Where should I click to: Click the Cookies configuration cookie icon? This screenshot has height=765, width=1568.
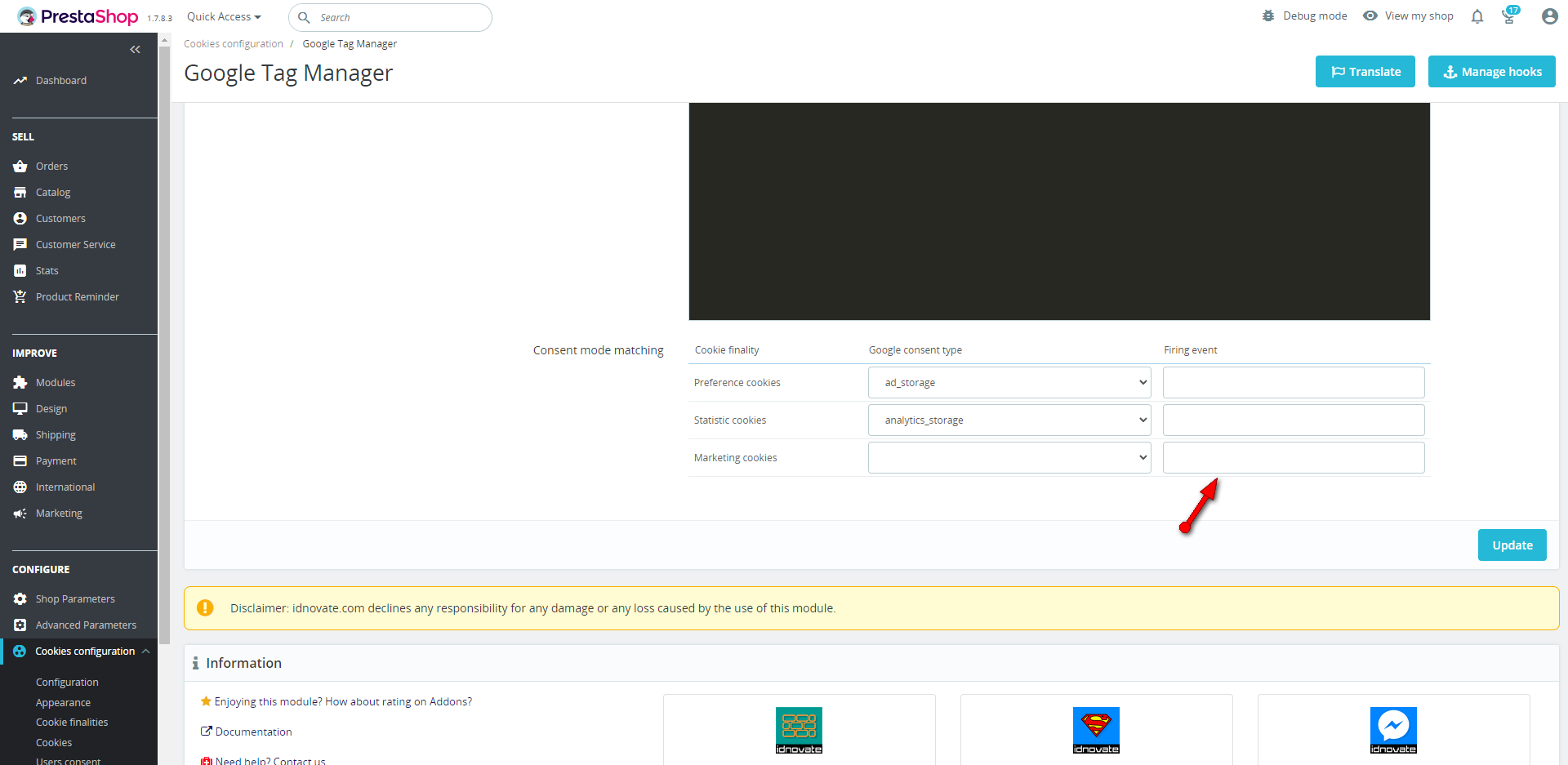click(x=20, y=652)
